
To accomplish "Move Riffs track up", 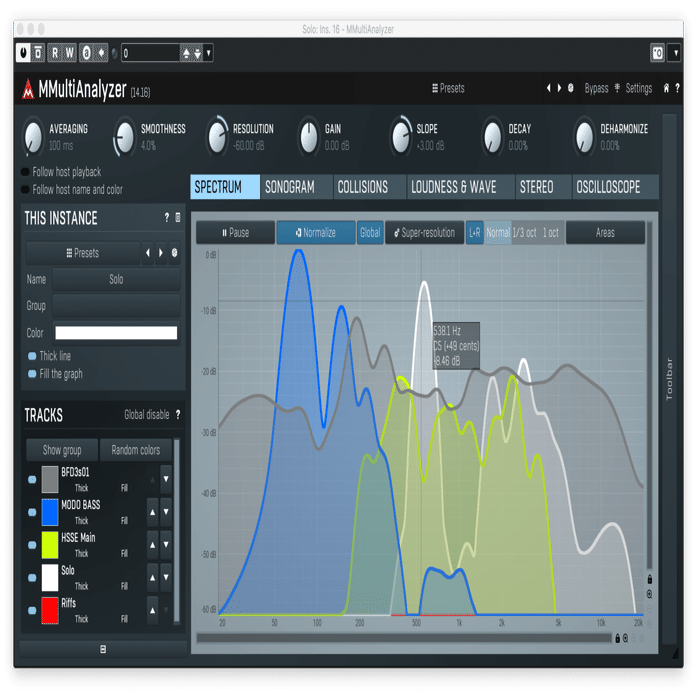I will [152, 610].
